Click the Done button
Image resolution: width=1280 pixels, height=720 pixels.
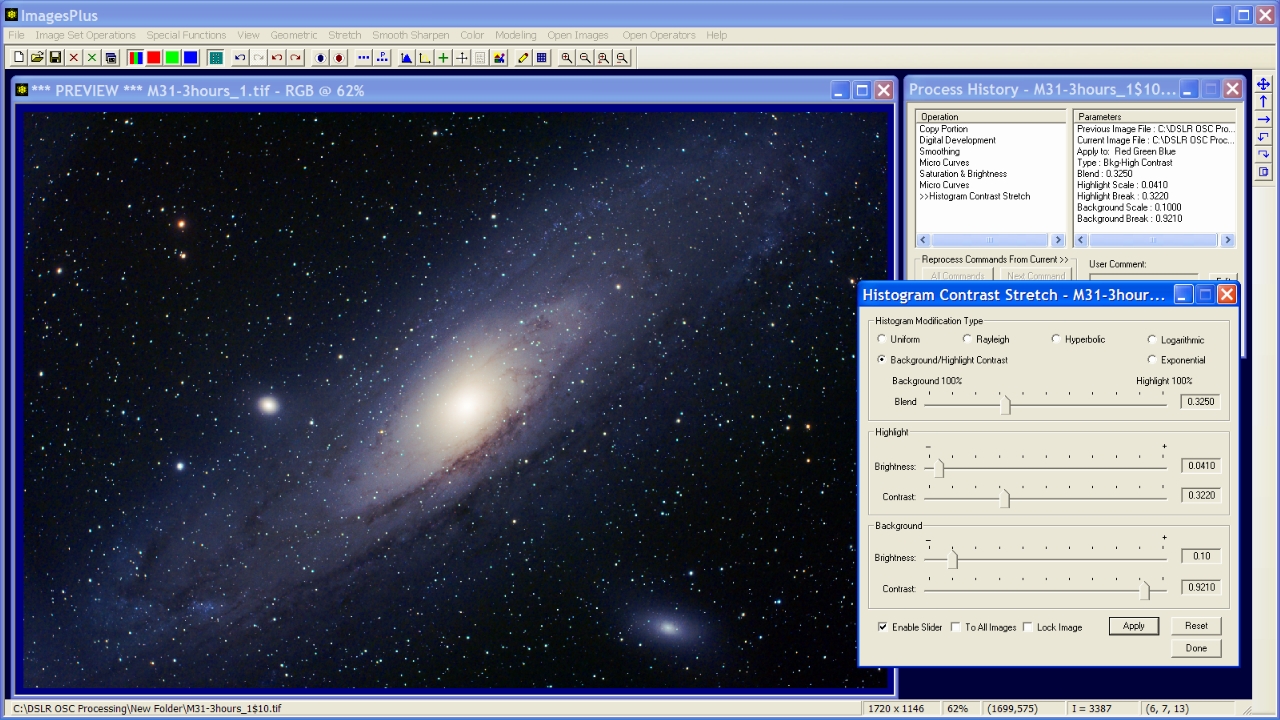[x=1196, y=648]
